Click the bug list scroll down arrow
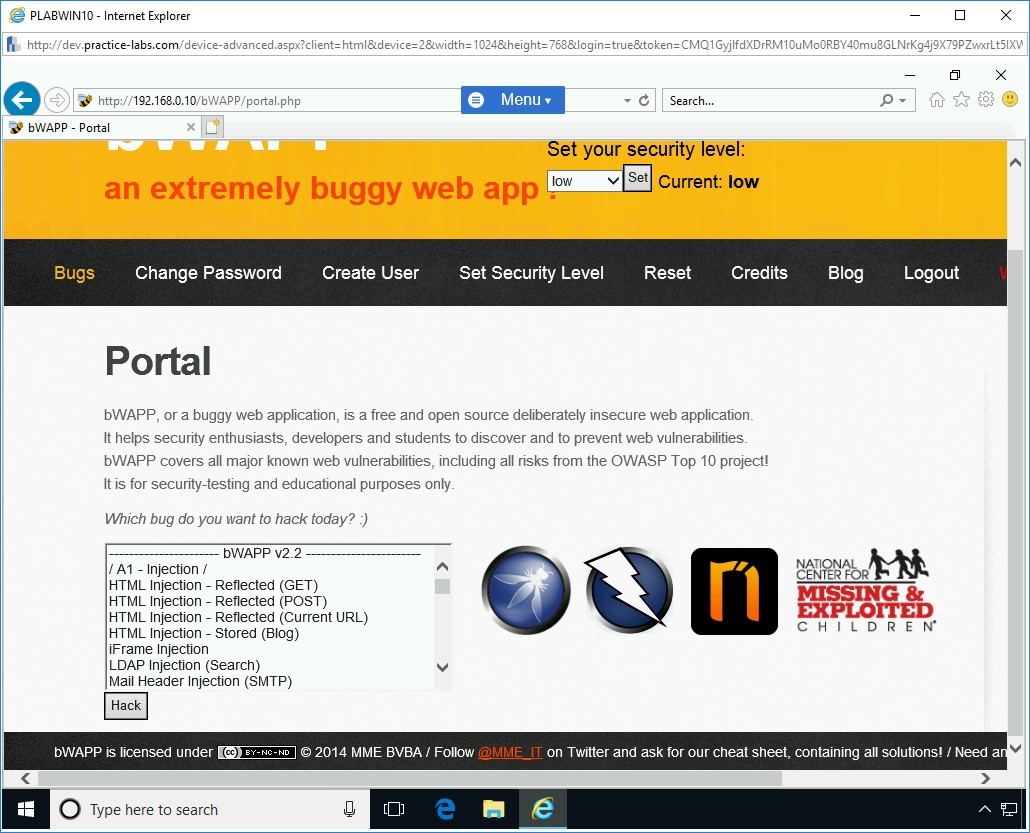Image resolution: width=1030 pixels, height=833 pixels. coord(443,668)
